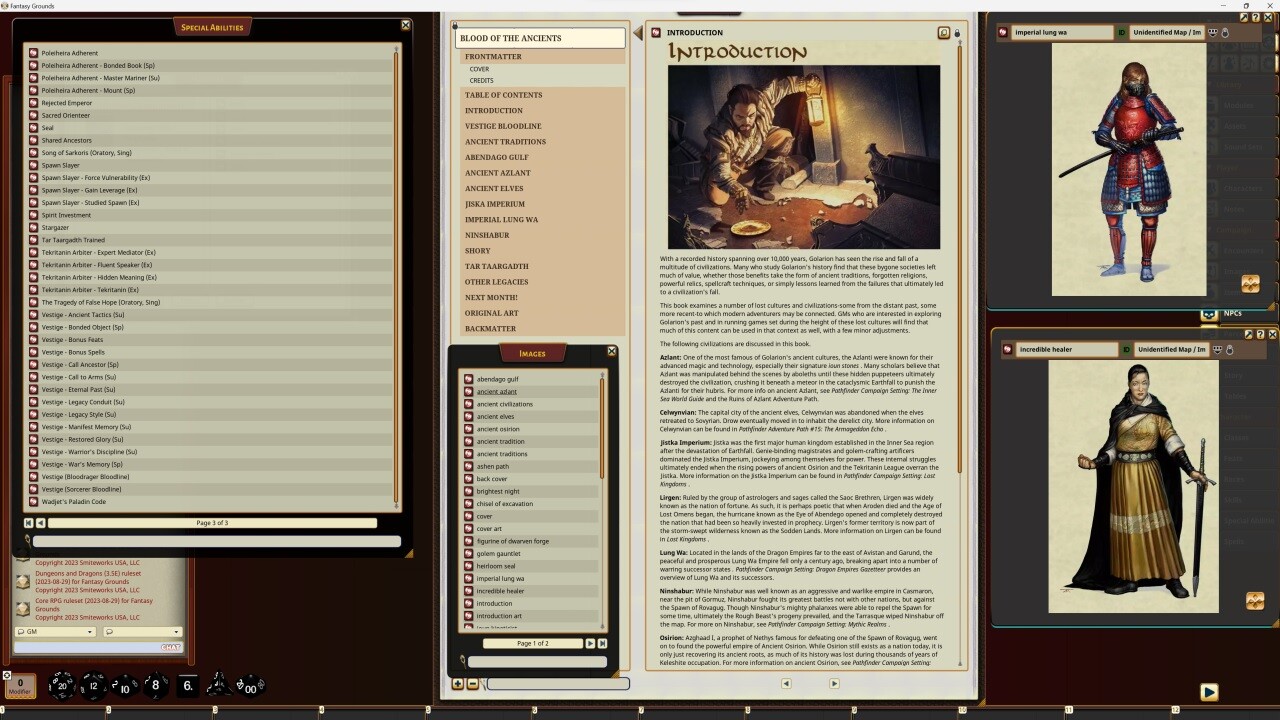This screenshot has width=1280, height=720.
Task: Switch to the NPCs sidebar tab
Action: [x=1233, y=313]
